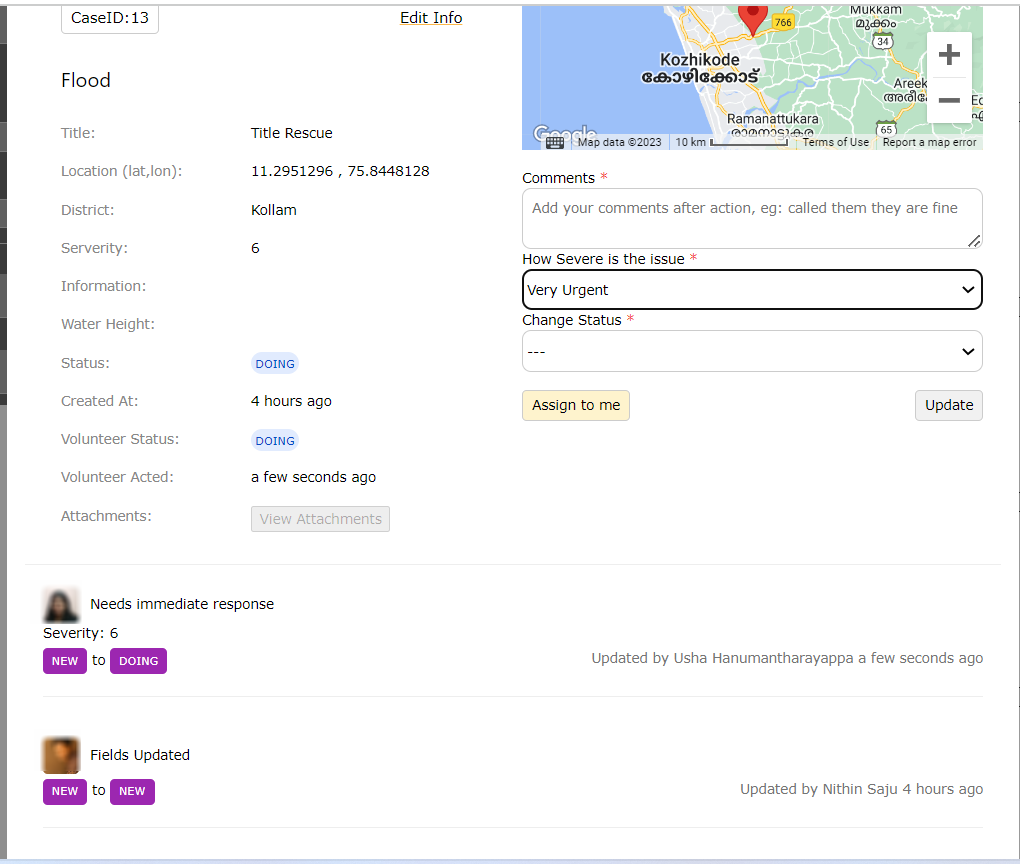Click the CaseID:13 badge
This screenshot has height=864, width=1020.
pos(110,18)
